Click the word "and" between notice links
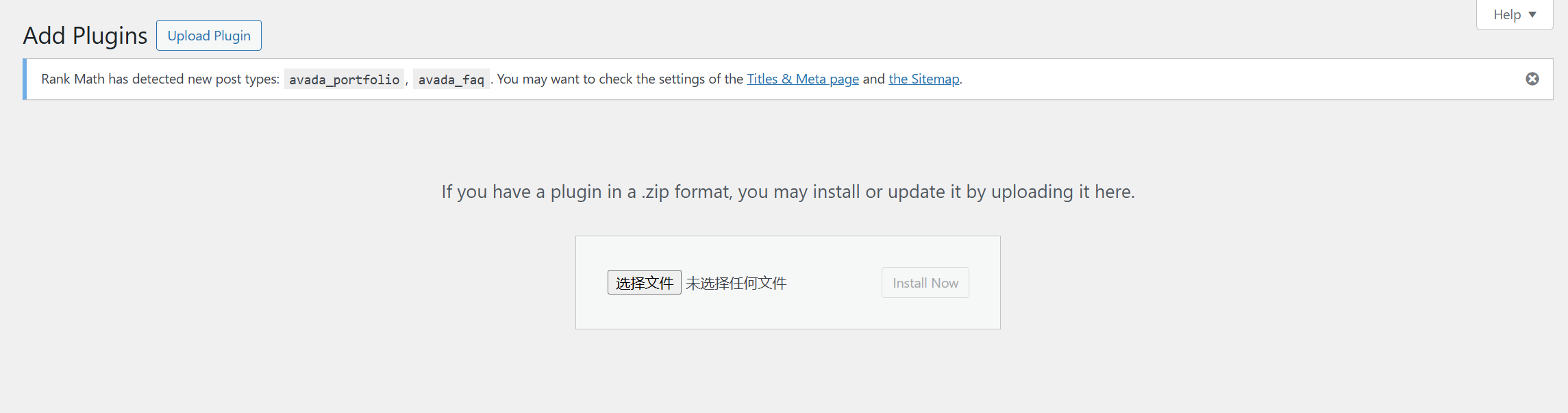The height and width of the screenshot is (413, 1568). click(873, 79)
